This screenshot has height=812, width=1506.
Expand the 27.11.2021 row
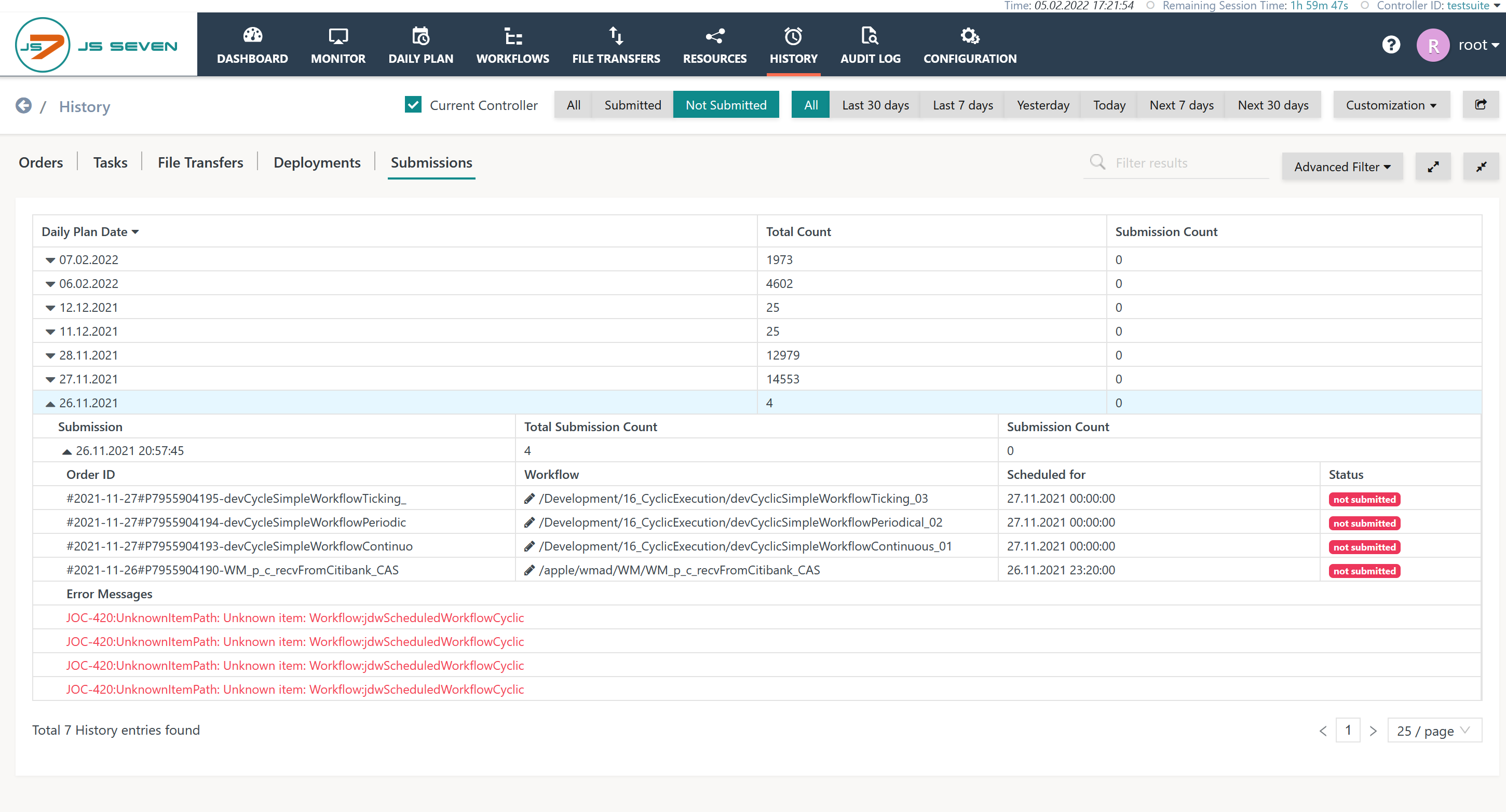pyautogui.click(x=50, y=380)
